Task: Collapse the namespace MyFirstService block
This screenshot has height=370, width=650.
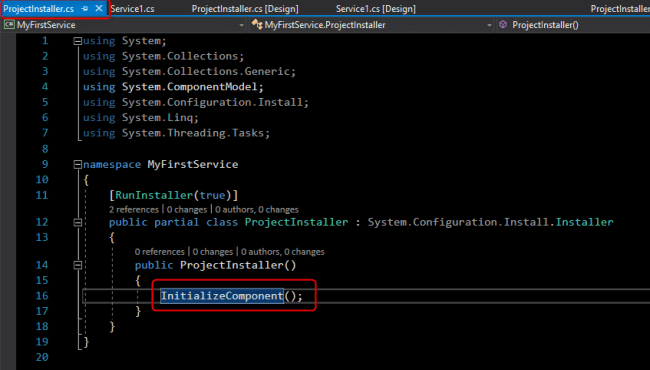Action: [78, 164]
